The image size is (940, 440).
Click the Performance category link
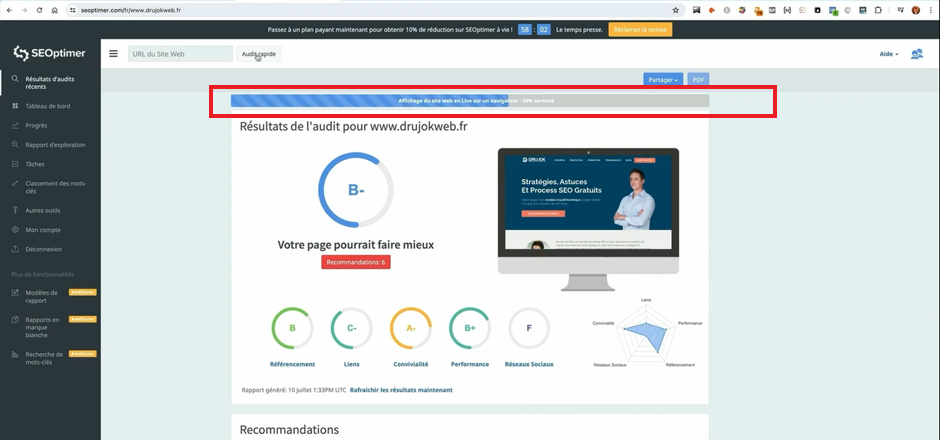[x=470, y=364]
